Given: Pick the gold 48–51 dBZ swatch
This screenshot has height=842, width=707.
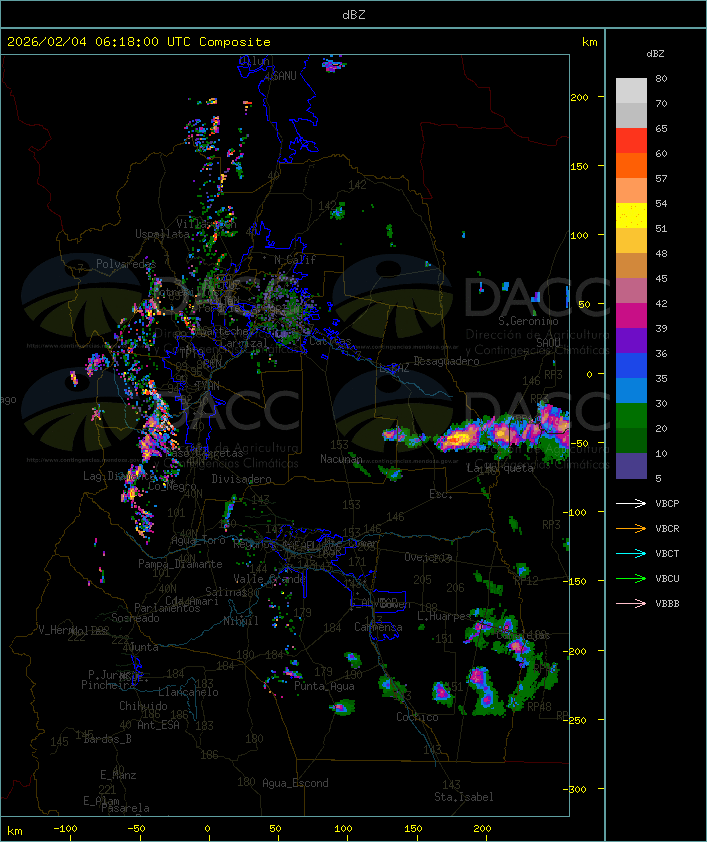Looking at the screenshot, I should coord(631,241).
